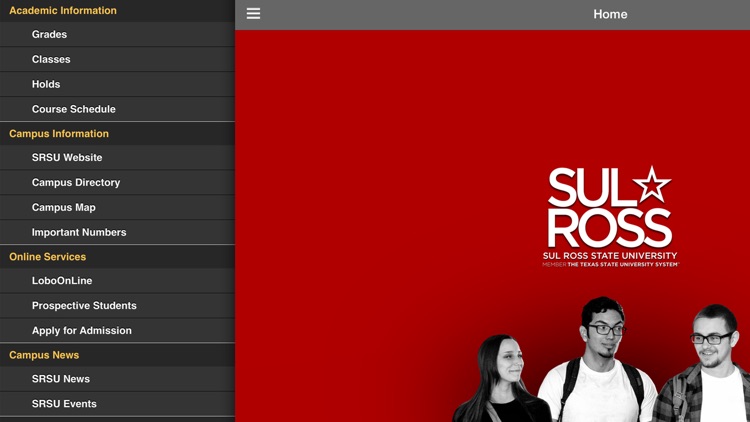Click the Sul Ross State University logo

click(610, 216)
